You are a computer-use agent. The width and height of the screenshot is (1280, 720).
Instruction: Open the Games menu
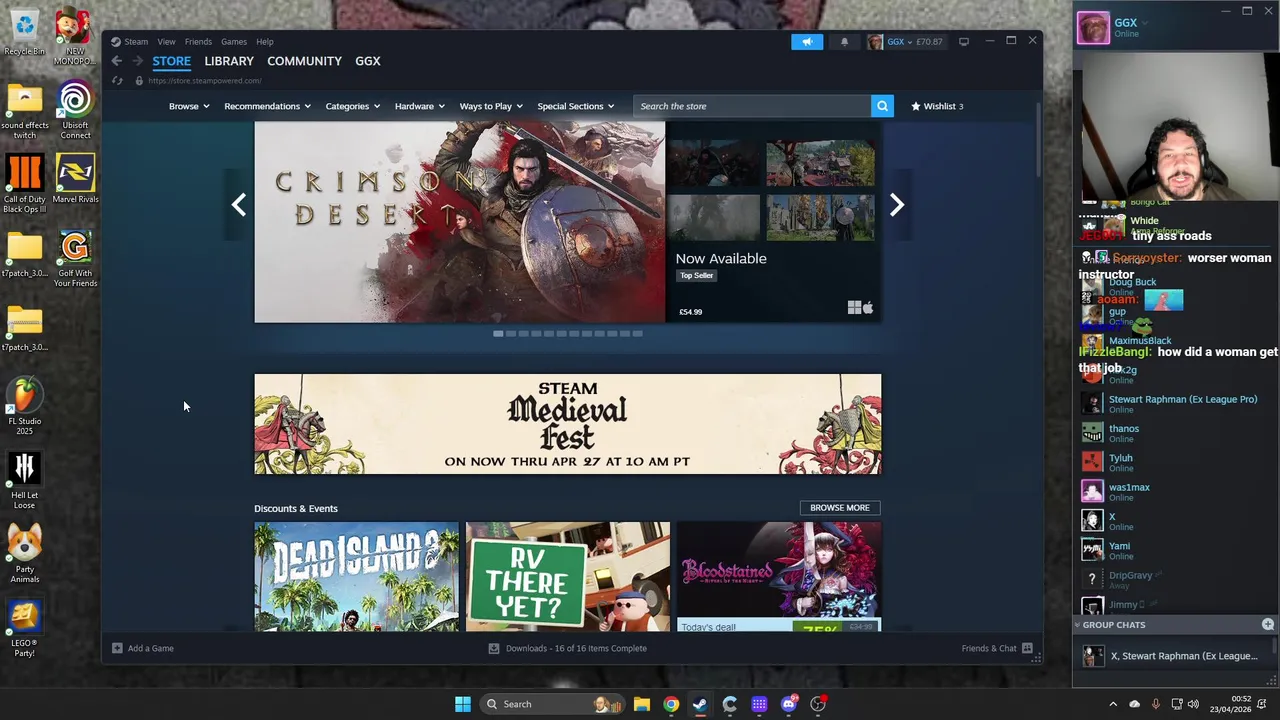tap(234, 41)
